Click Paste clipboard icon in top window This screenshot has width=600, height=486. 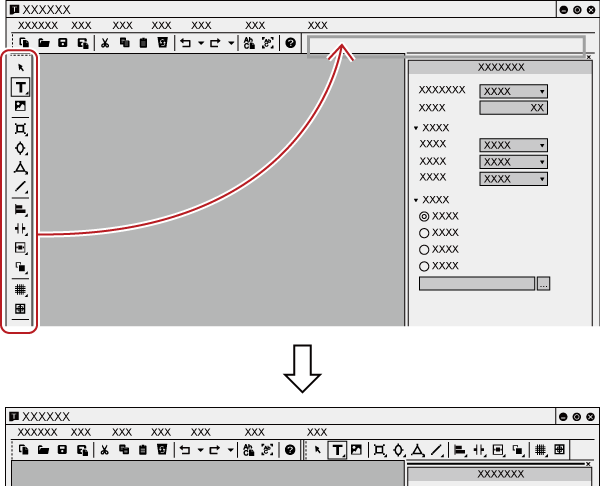tap(143, 43)
